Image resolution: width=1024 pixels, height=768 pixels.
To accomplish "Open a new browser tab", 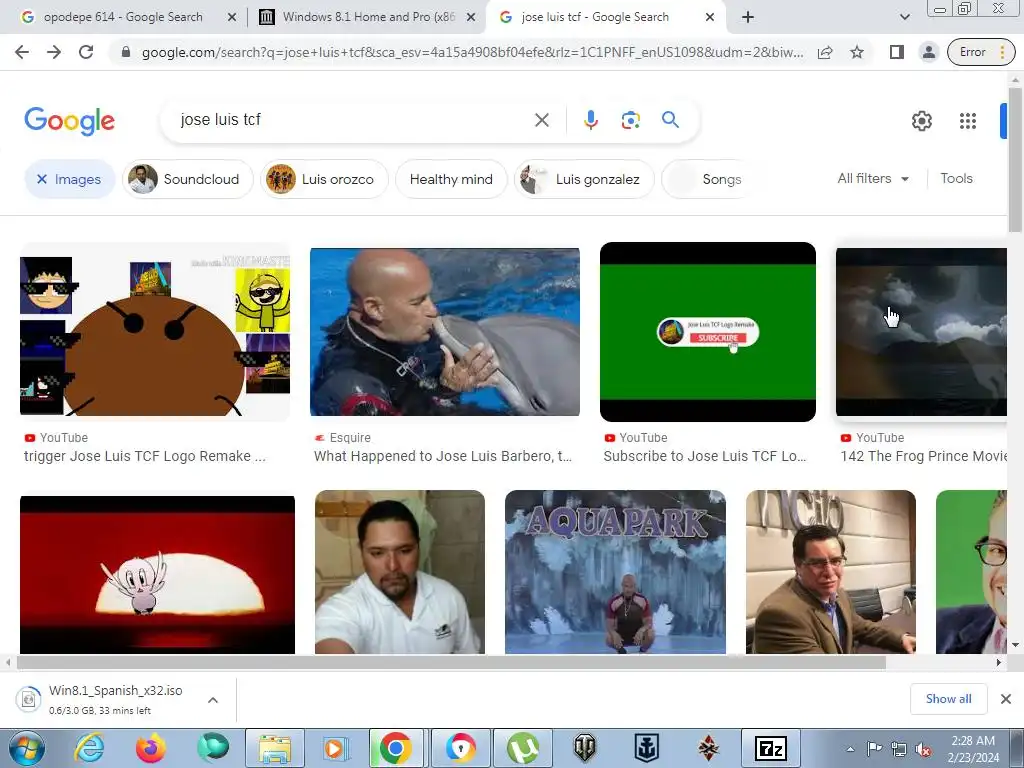I will pos(748,17).
